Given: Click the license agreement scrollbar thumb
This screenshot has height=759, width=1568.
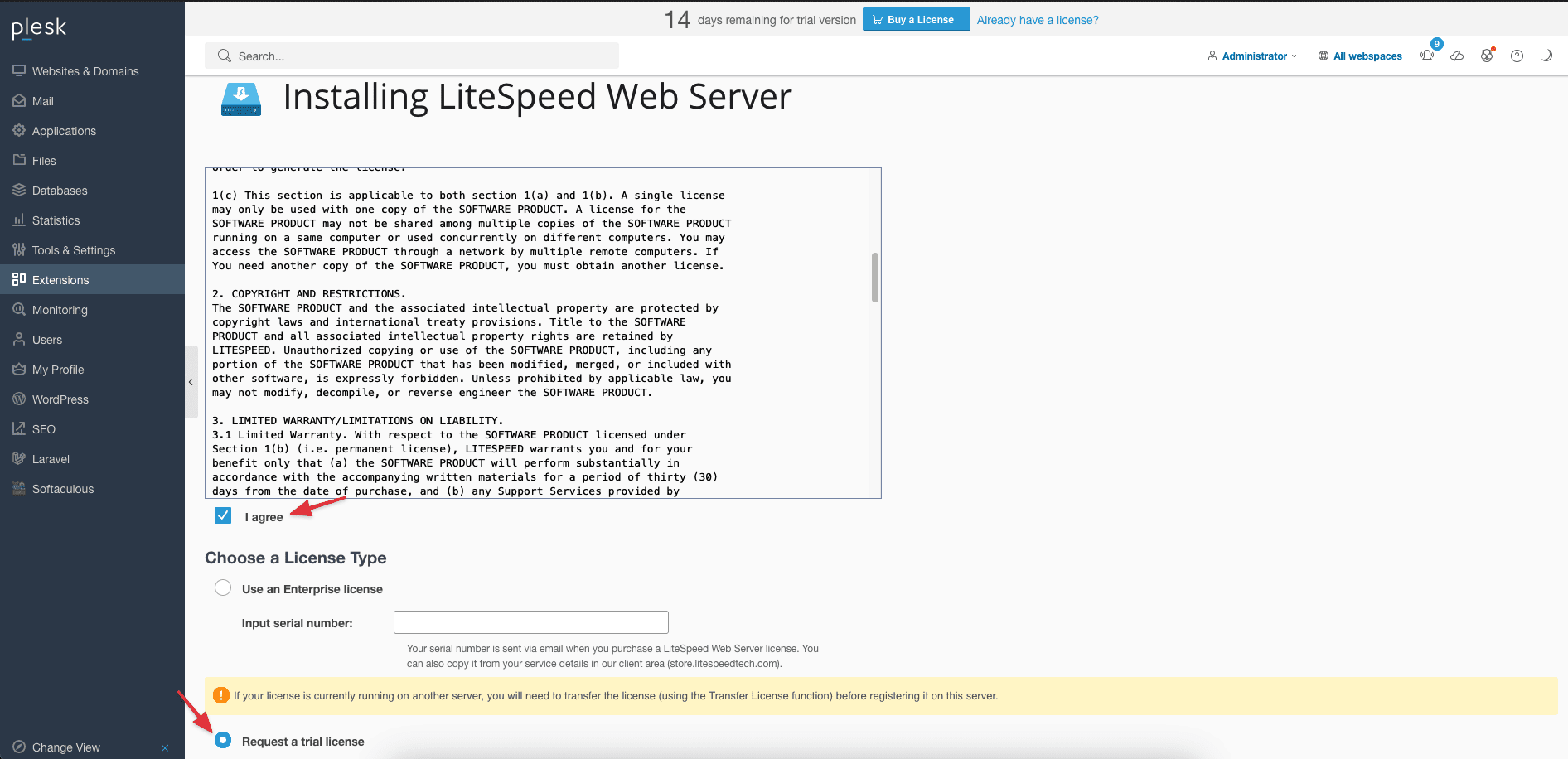Looking at the screenshot, I should [x=874, y=278].
